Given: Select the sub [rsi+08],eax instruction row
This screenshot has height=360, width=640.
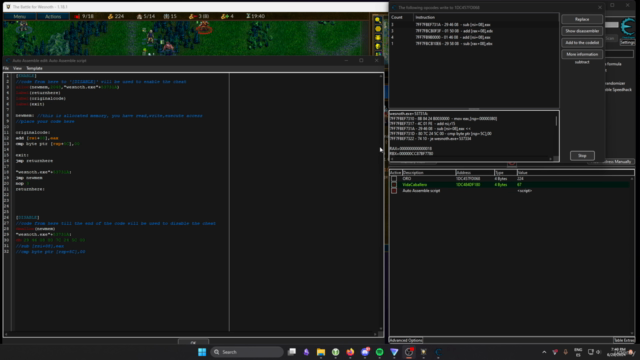Looking at the screenshot, I should click(473, 24).
